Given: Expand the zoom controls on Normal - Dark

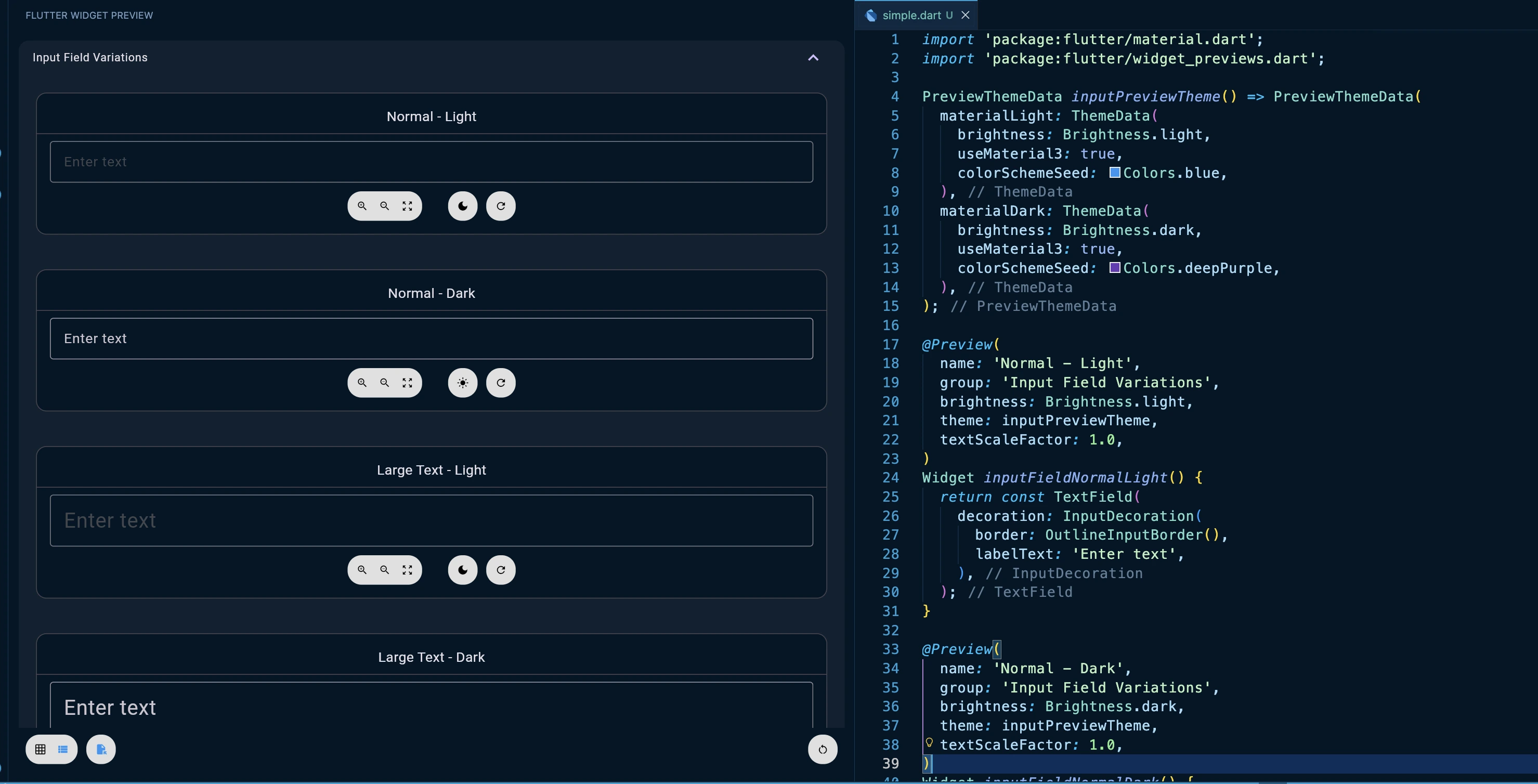Looking at the screenshot, I should pos(407,382).
